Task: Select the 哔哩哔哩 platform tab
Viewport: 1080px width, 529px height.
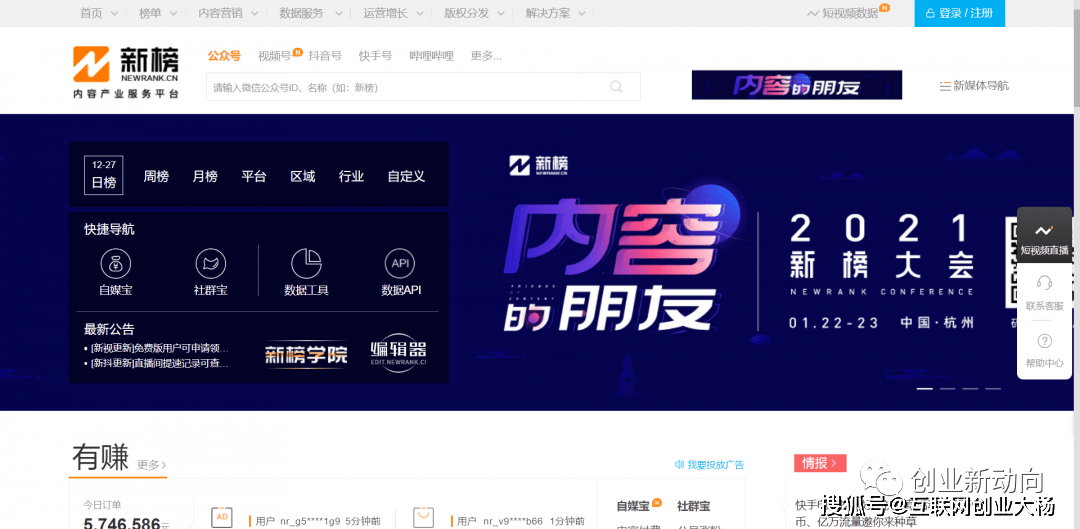Action: 431,56
